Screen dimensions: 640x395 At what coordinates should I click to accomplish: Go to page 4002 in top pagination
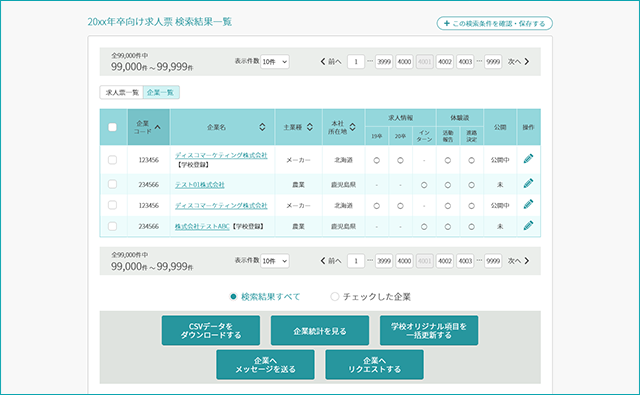444,62
